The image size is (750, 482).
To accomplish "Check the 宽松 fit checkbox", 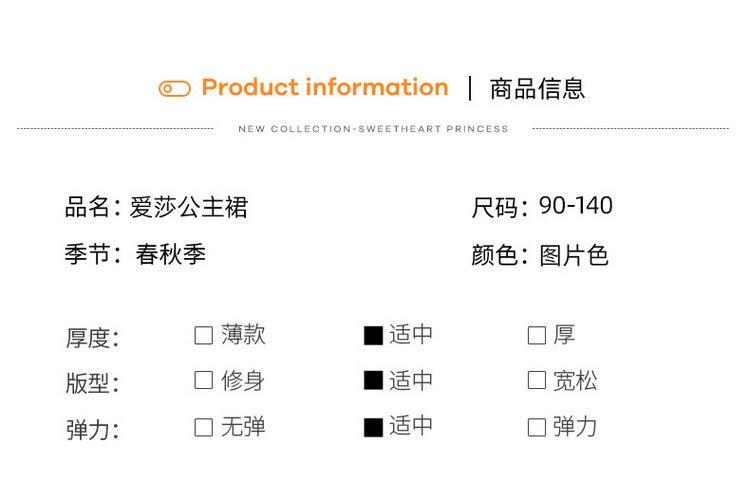I will tap(536, 380).
